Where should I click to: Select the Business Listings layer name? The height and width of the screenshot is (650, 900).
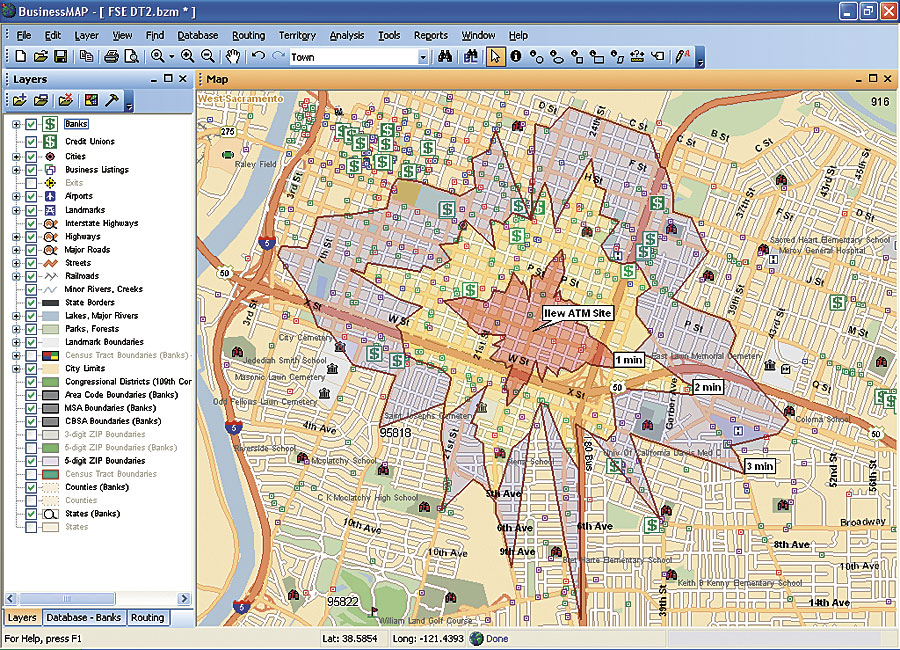pyautogui.click(x=96, y=170)
